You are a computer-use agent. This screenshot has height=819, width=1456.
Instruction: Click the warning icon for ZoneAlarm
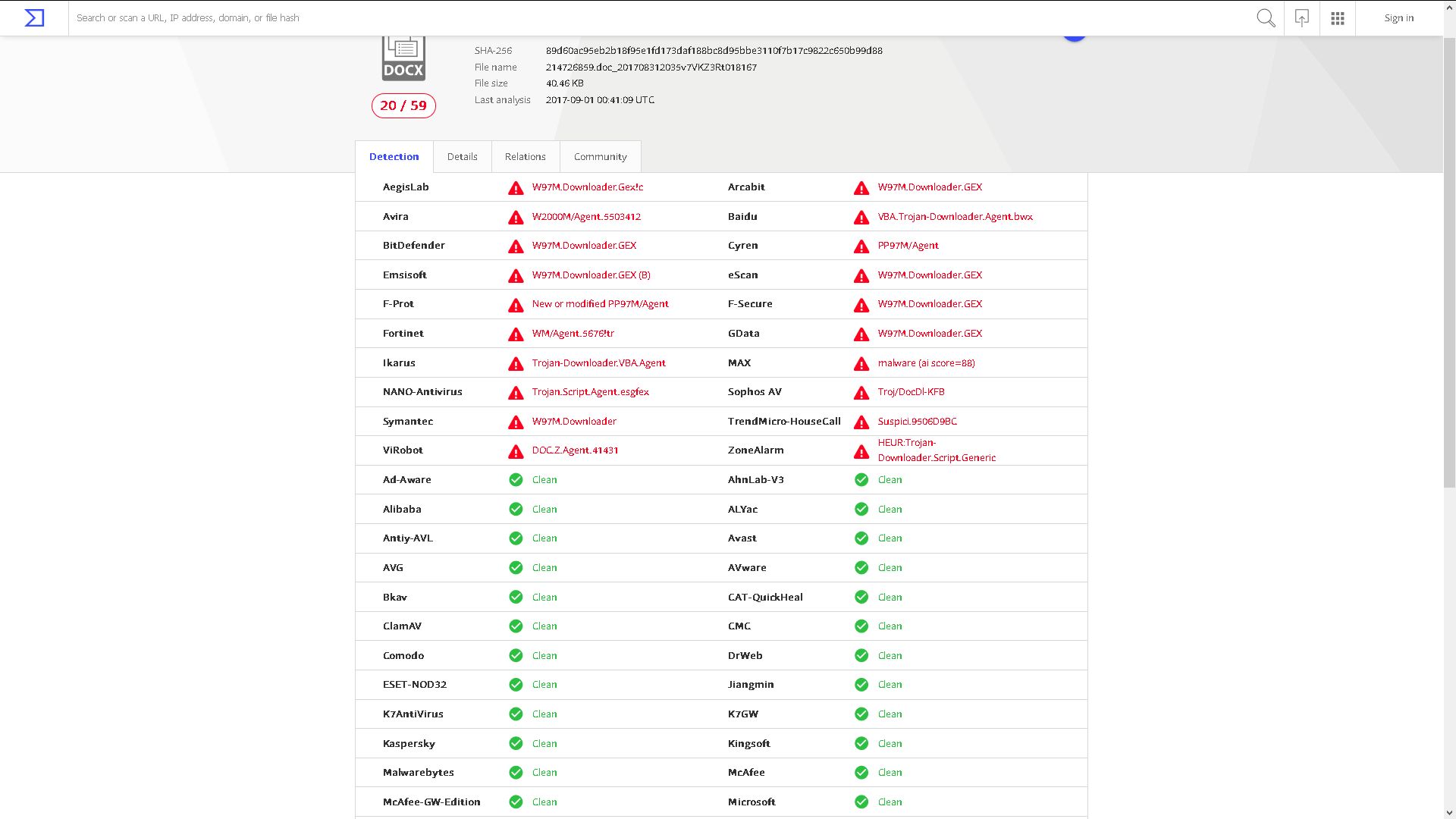coord(861,451)
